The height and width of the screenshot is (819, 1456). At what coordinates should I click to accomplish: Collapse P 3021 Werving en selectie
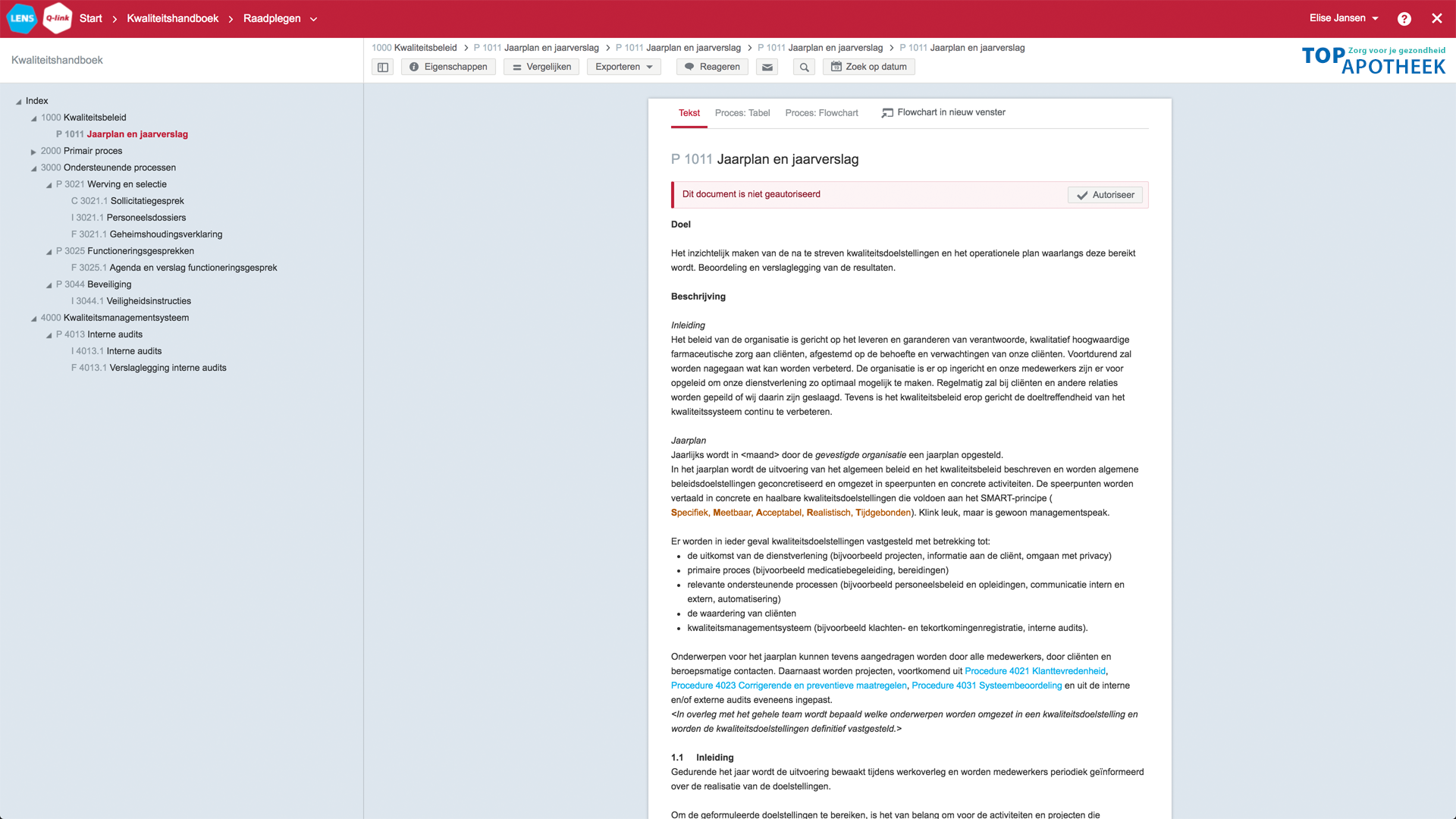[x=49, y=185]
